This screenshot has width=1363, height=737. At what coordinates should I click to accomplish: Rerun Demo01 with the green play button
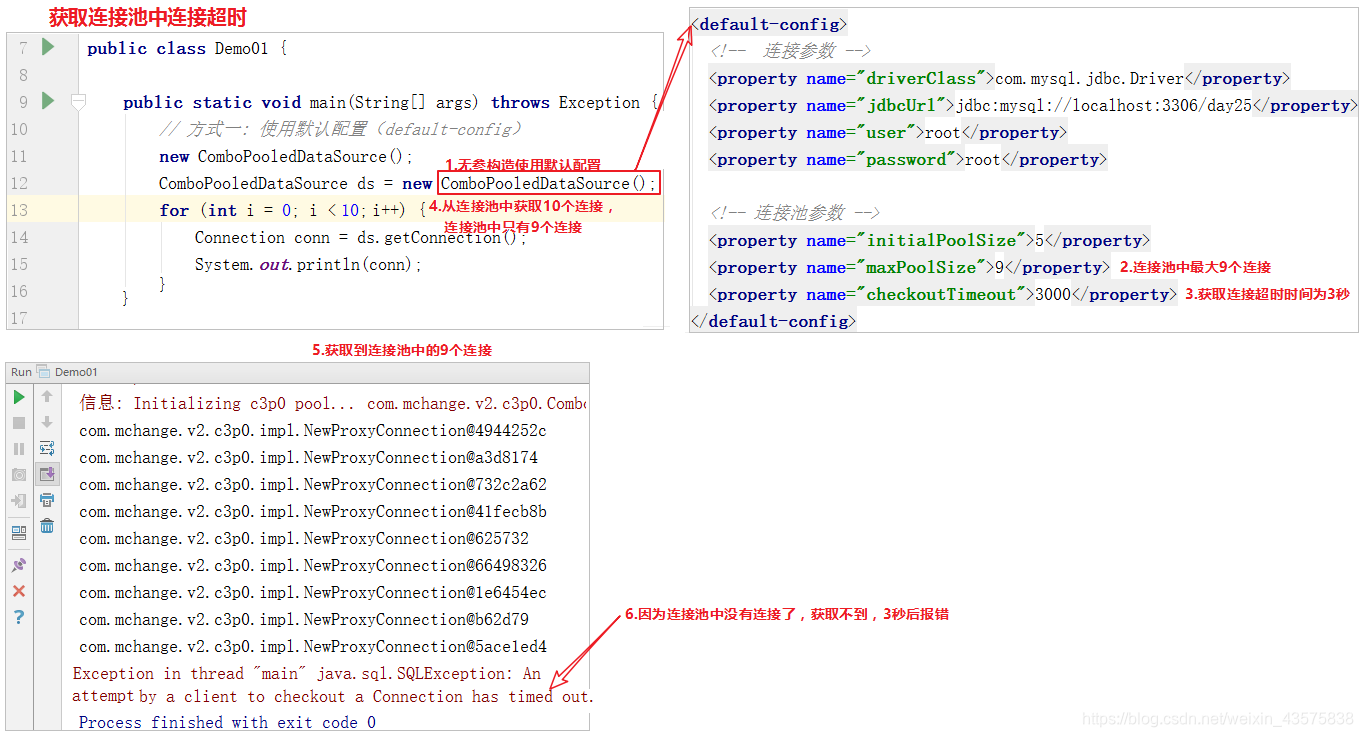pyautogui.click(x=19, y=397)
